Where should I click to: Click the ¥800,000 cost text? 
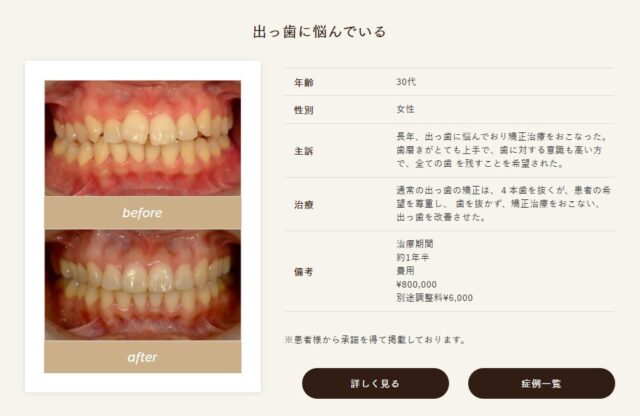[416, 284]
